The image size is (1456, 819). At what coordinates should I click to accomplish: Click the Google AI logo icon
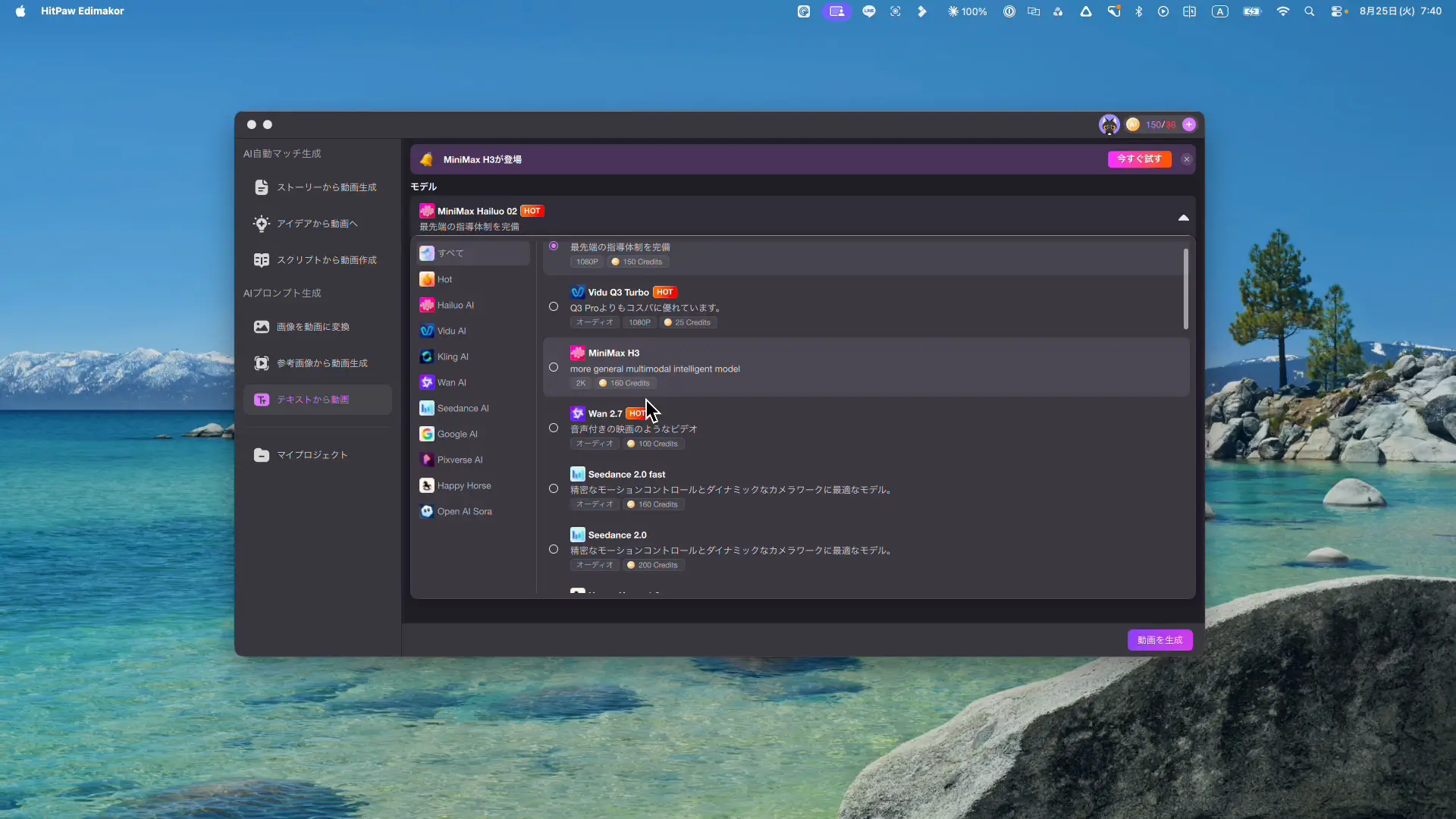[427, 434]
